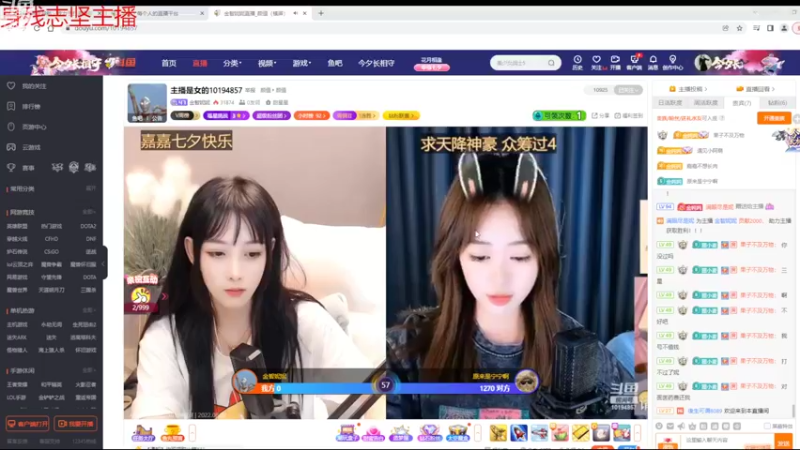
Task: Open 直播 in the top navigation
Action: pos(199,63)
